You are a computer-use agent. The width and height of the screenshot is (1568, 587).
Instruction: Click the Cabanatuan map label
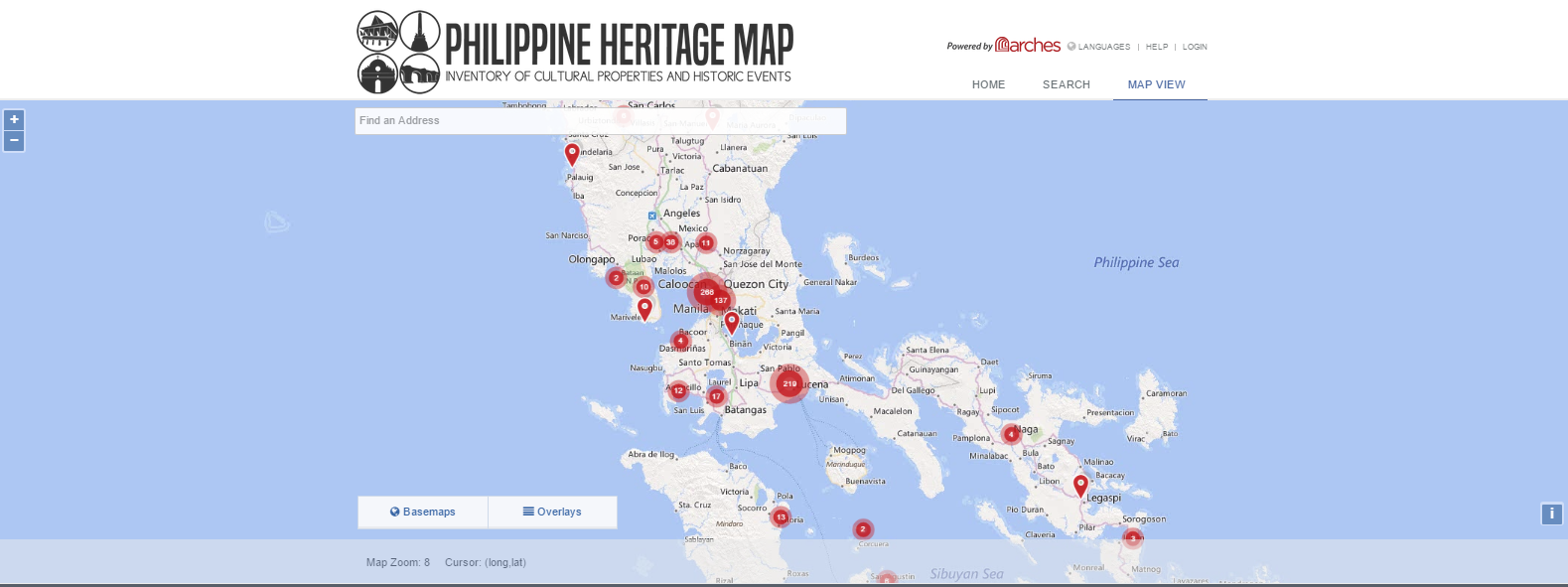point(740,168)
